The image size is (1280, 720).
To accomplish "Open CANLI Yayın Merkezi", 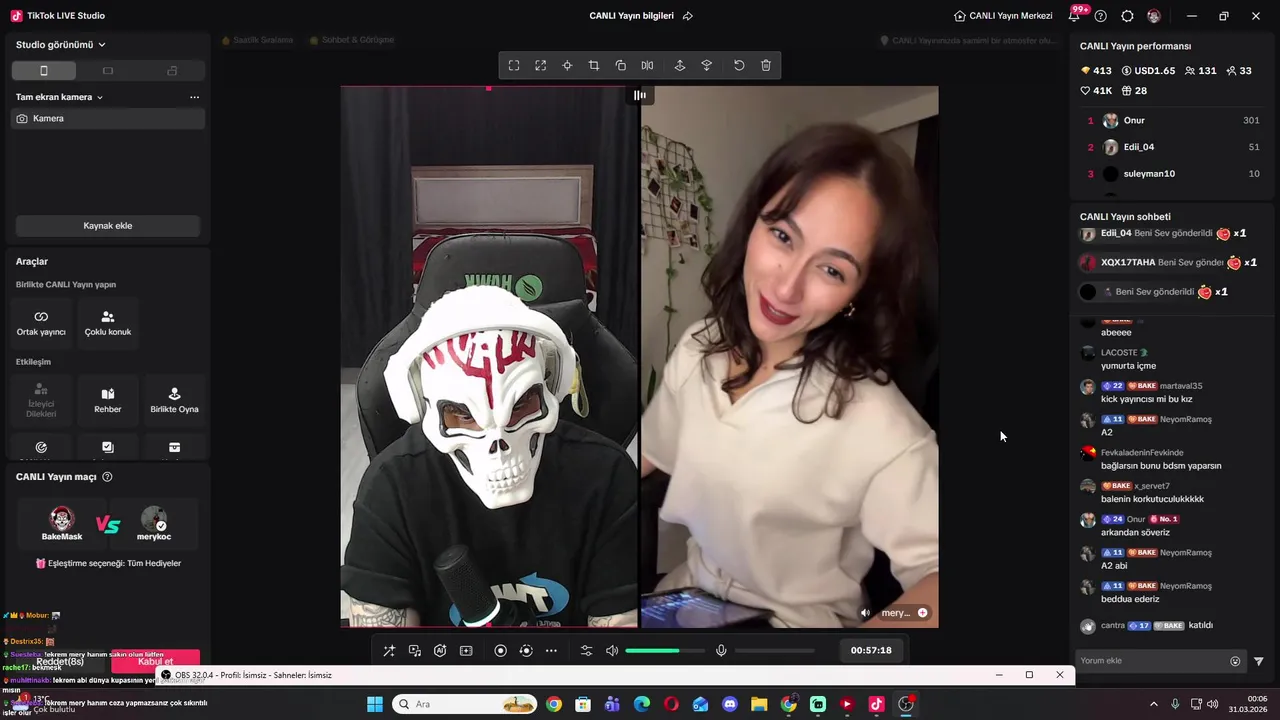I will click(x=1003, y=16).
